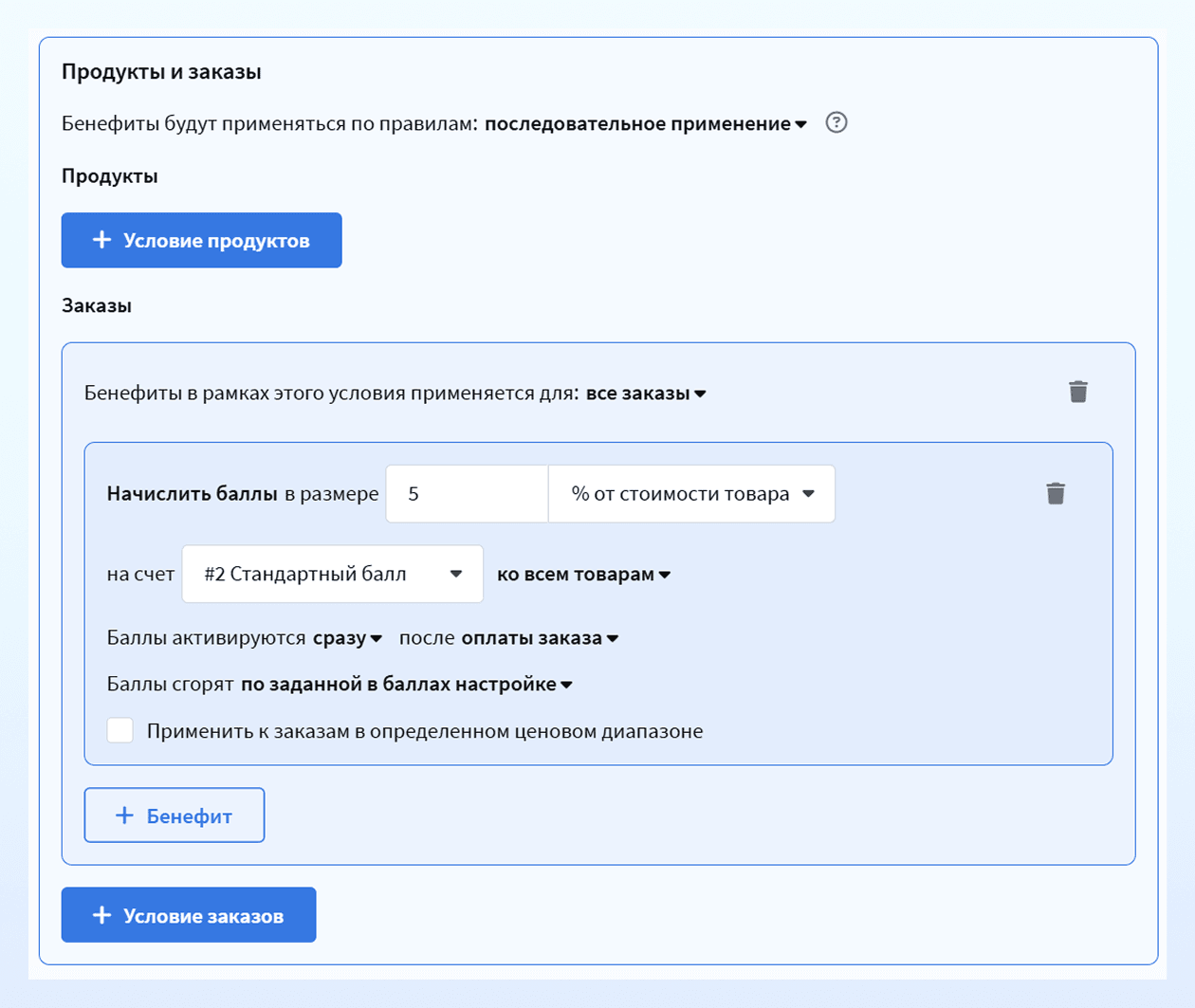Click the 'Заказы' section label
Image resolution: width=1195 pixels, height=1008 pixels.
97,305
